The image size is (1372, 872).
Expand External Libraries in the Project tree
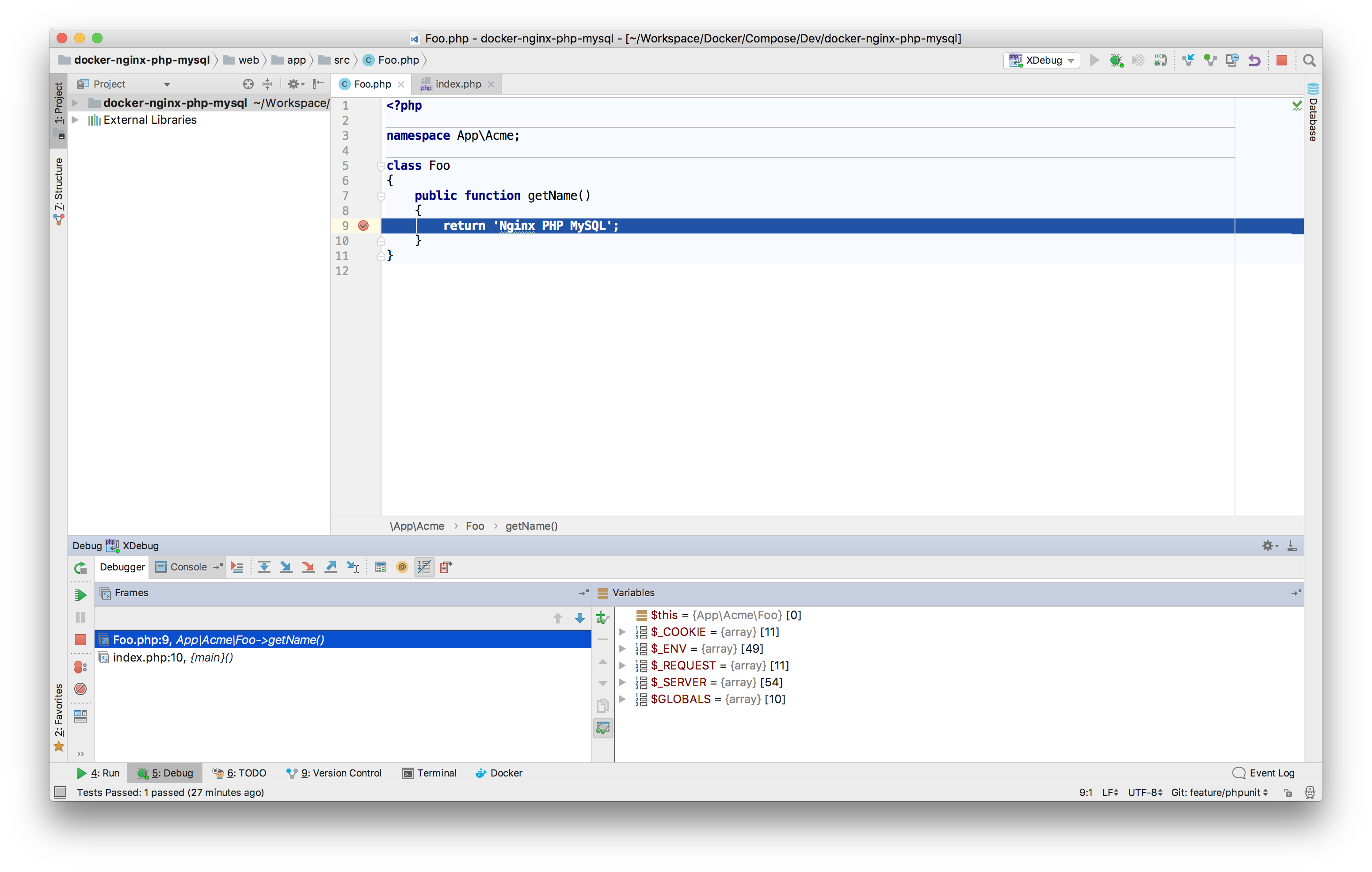pyautogui.click(x=76, y=120)
